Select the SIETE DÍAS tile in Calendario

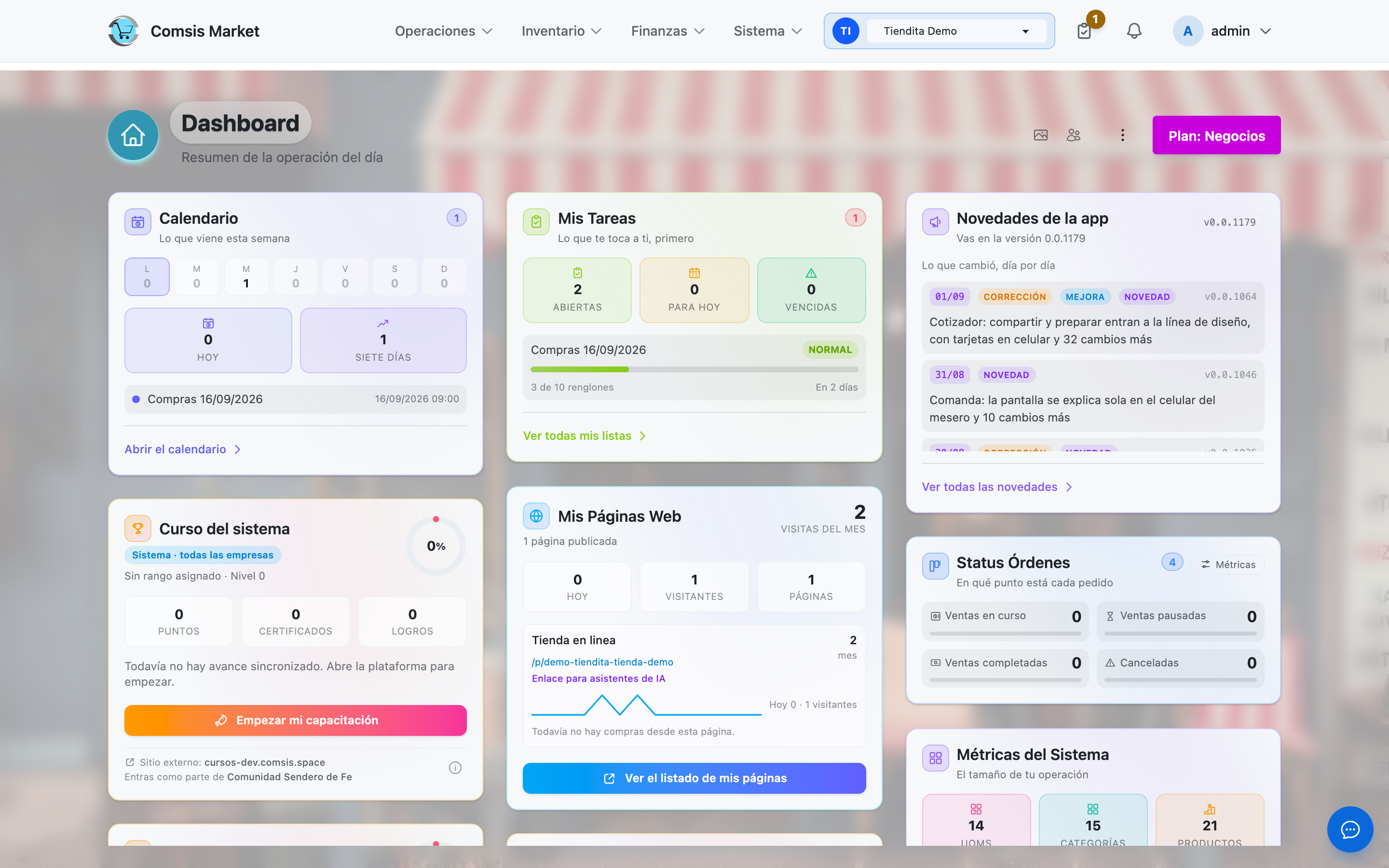383,340
